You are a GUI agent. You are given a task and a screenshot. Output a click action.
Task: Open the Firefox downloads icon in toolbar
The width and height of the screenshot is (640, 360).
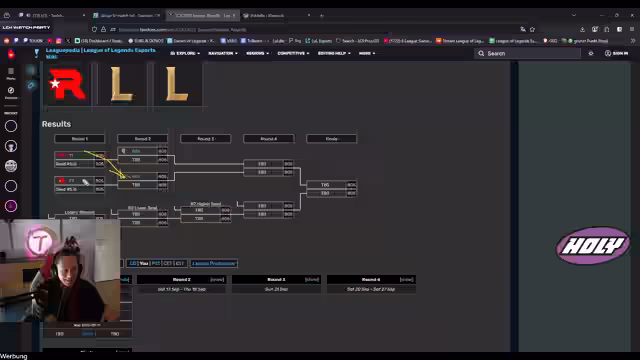pyautogui.click(x=582, y=29)
